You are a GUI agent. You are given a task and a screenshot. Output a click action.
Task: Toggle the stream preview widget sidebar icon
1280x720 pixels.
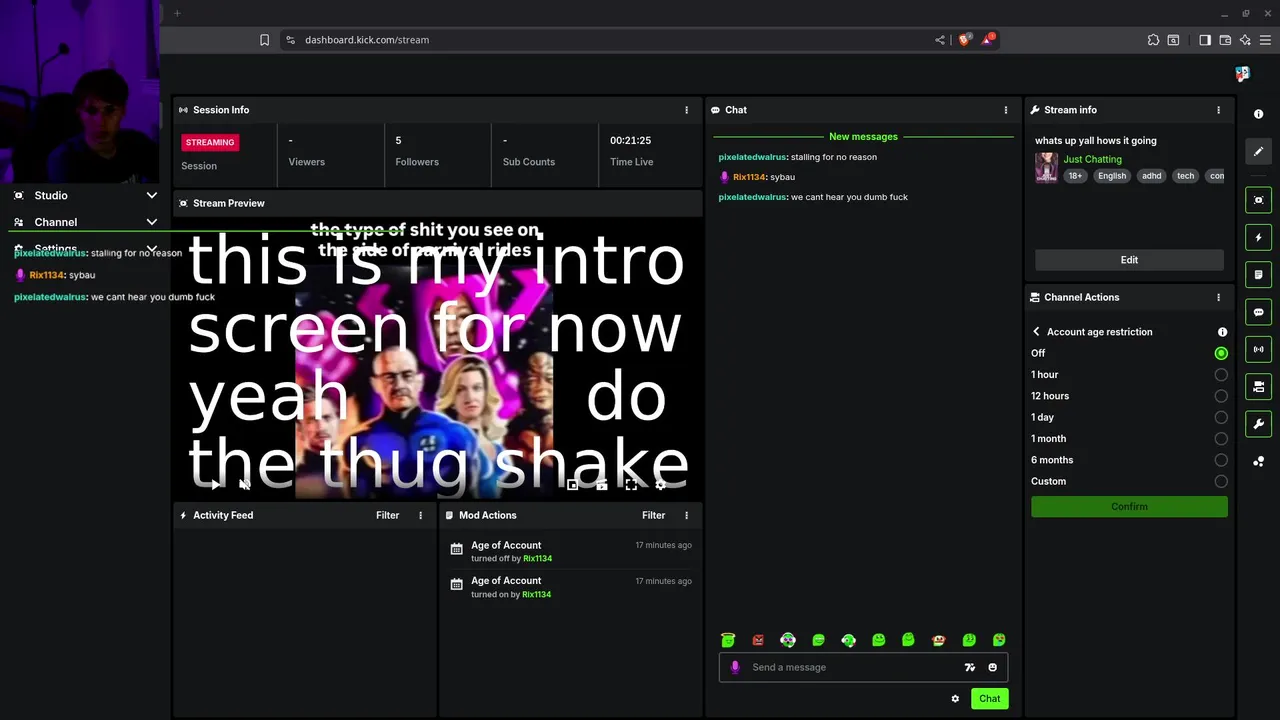pyautogui.click(x=1259, y=200)
